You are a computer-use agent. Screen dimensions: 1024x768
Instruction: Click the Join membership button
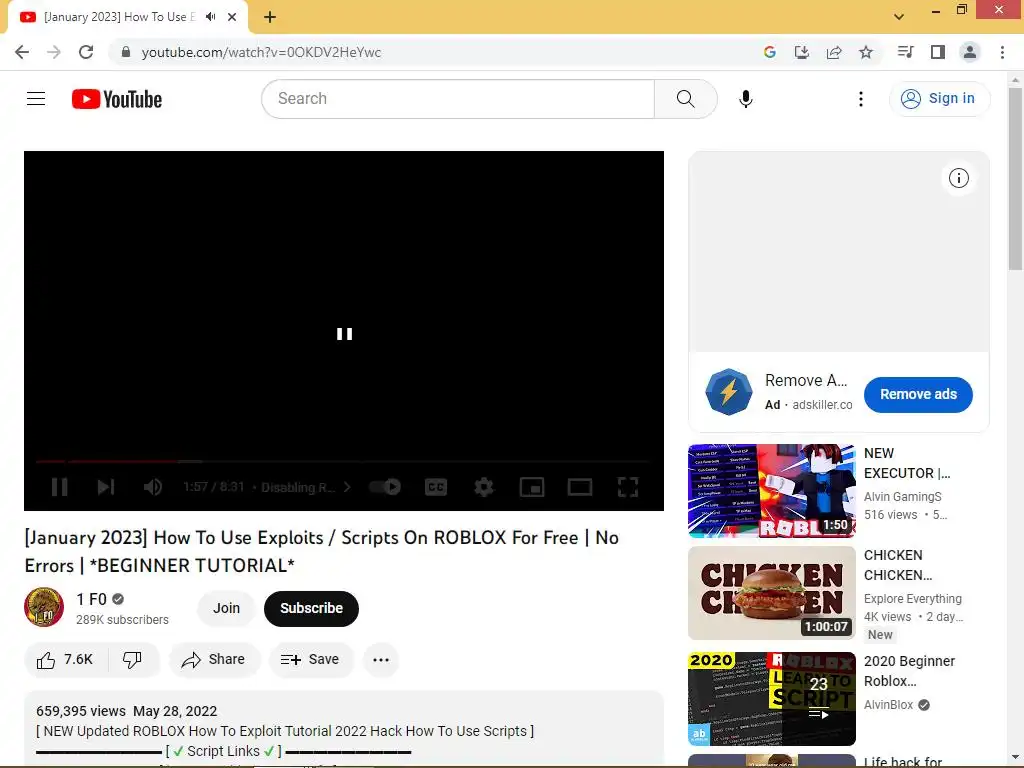point(226,608)
